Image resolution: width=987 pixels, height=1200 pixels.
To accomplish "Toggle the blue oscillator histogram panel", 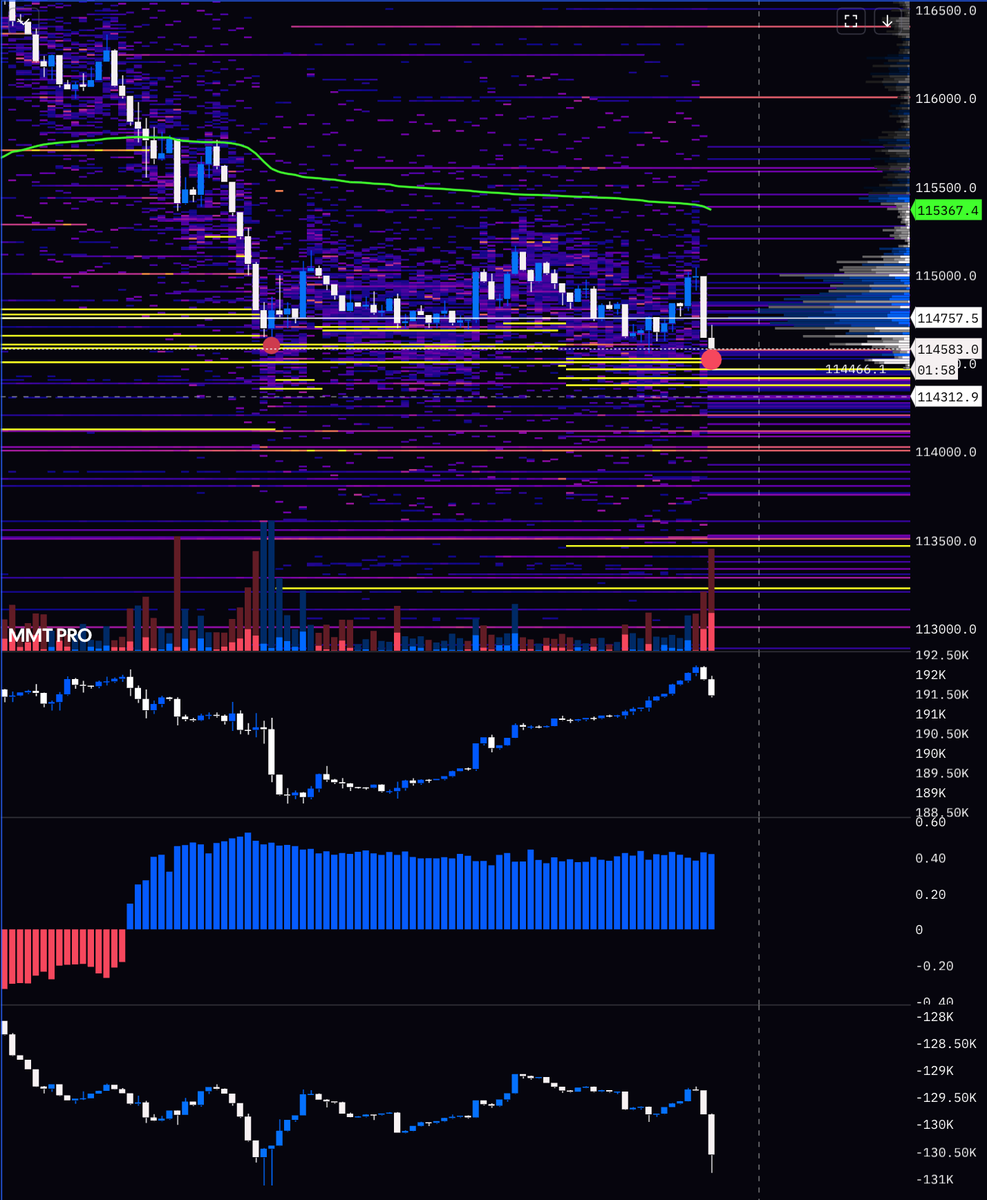I will [400, 880].
